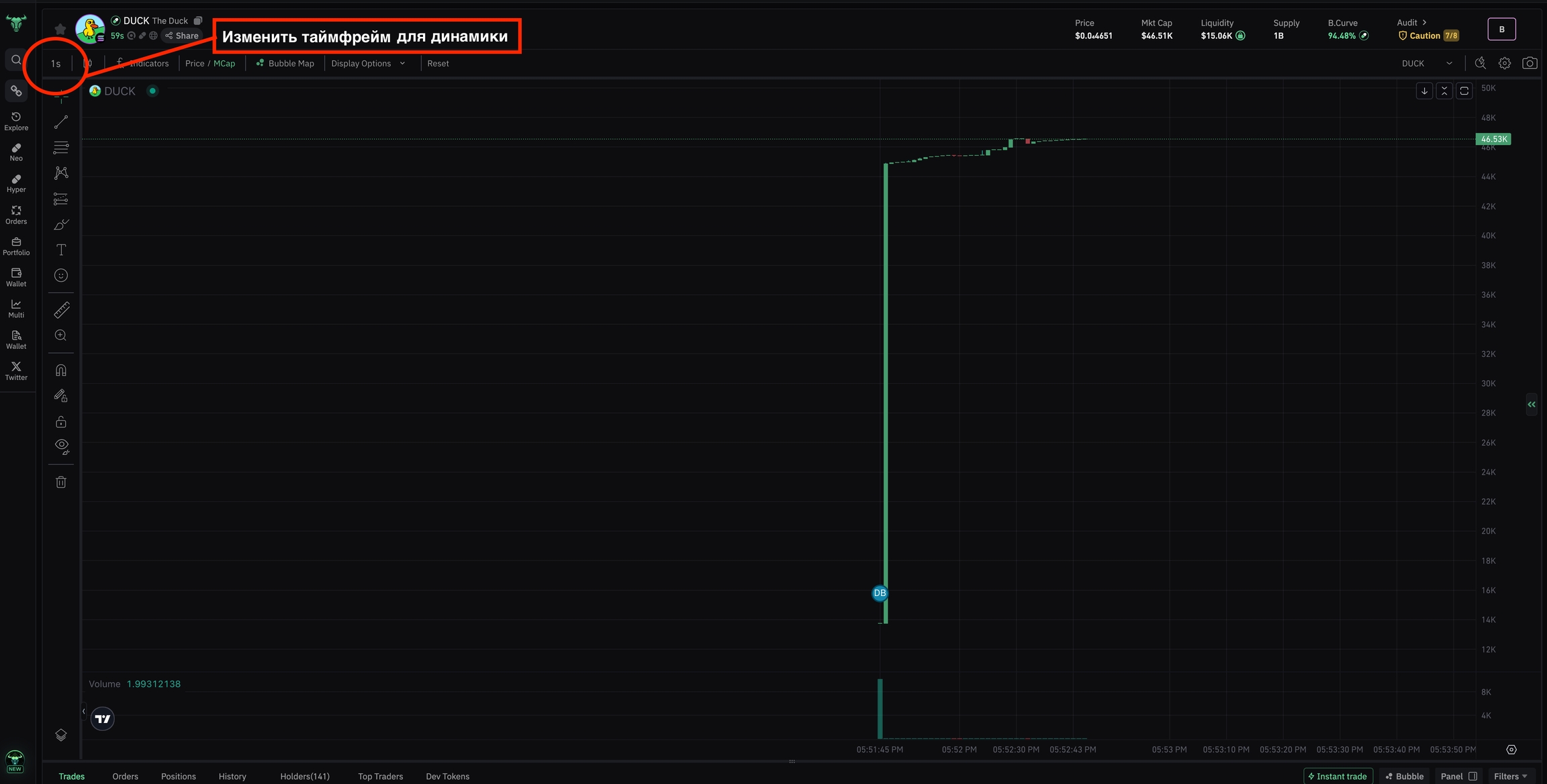Open chart settings gear icon

[1505, 63]
